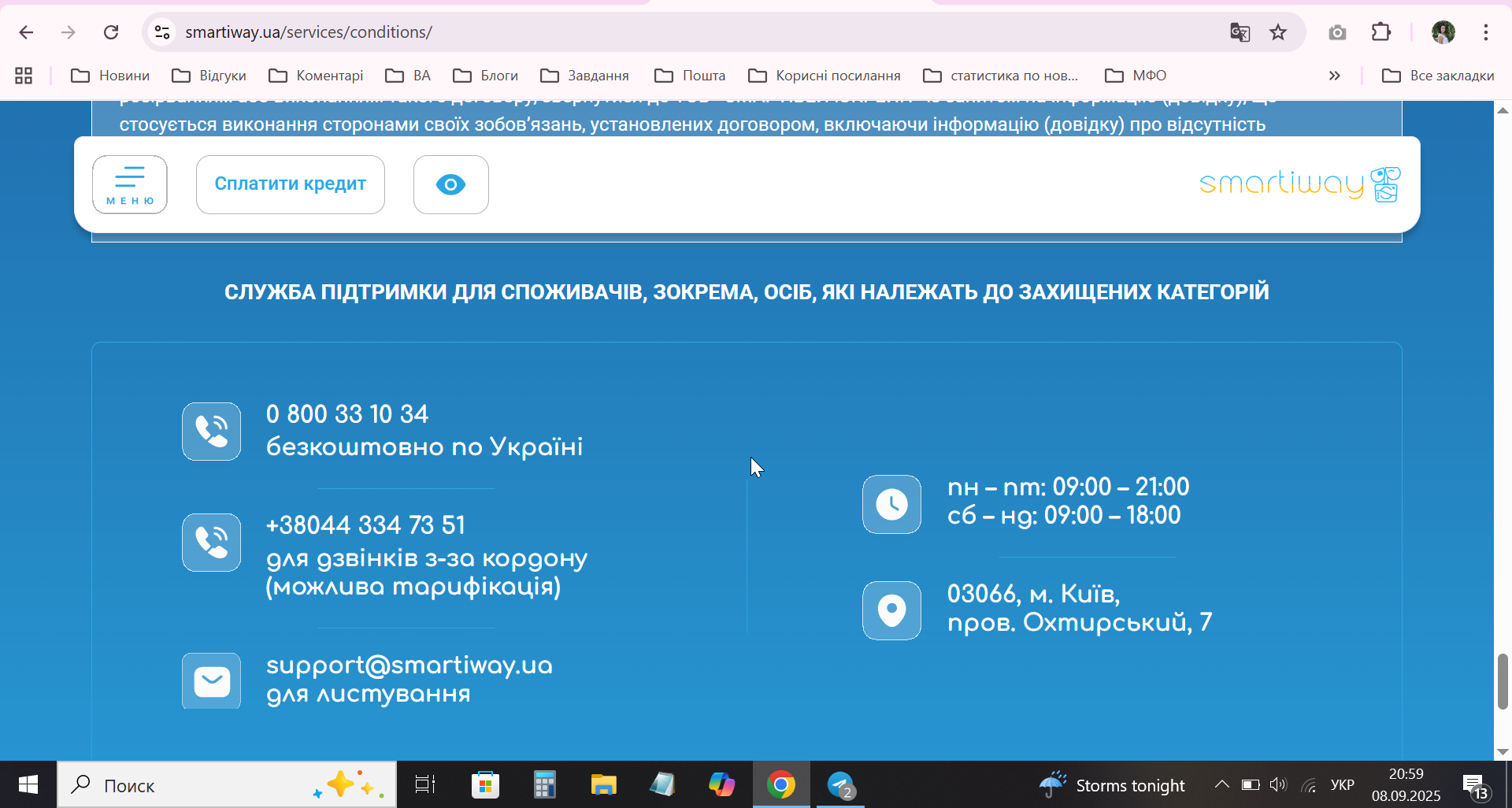Click the browser forward arrow
Viewport: 1512px width, 808px height.
[x=69, y=32]
